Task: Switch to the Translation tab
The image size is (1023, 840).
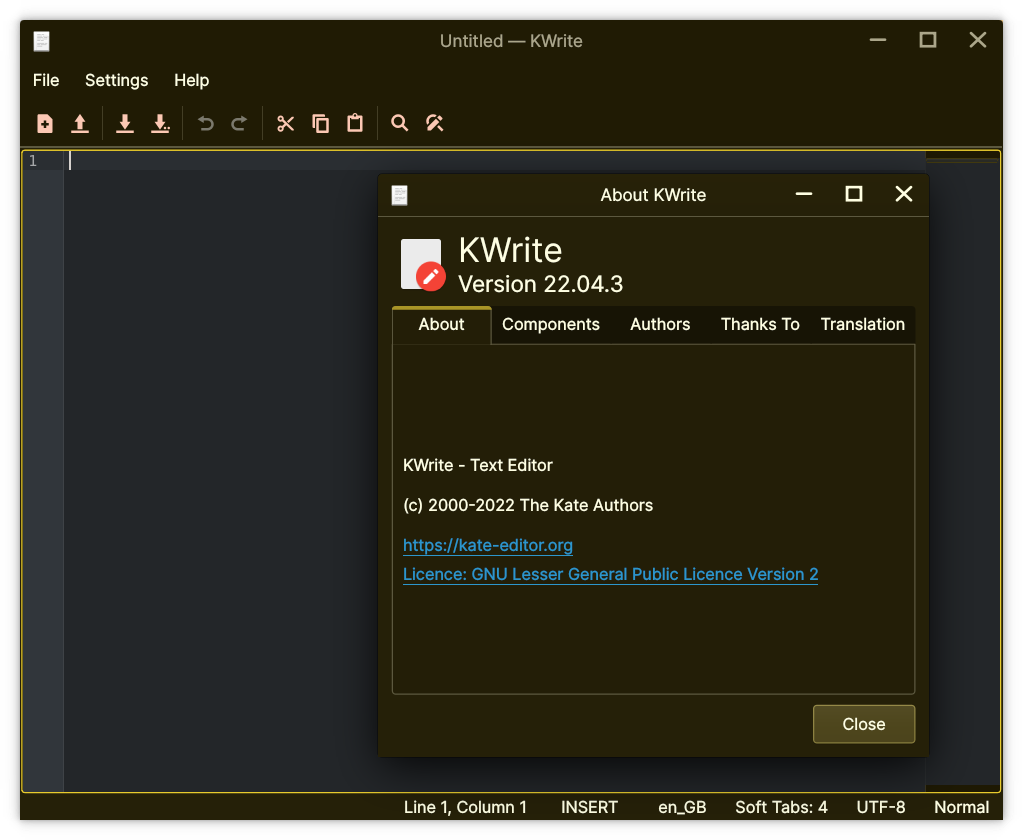Action: coord(863,325)
